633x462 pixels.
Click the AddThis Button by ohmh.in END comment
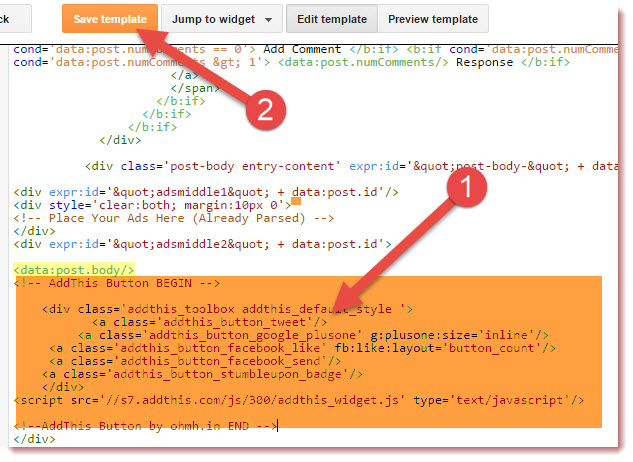[x=146, y=426]
